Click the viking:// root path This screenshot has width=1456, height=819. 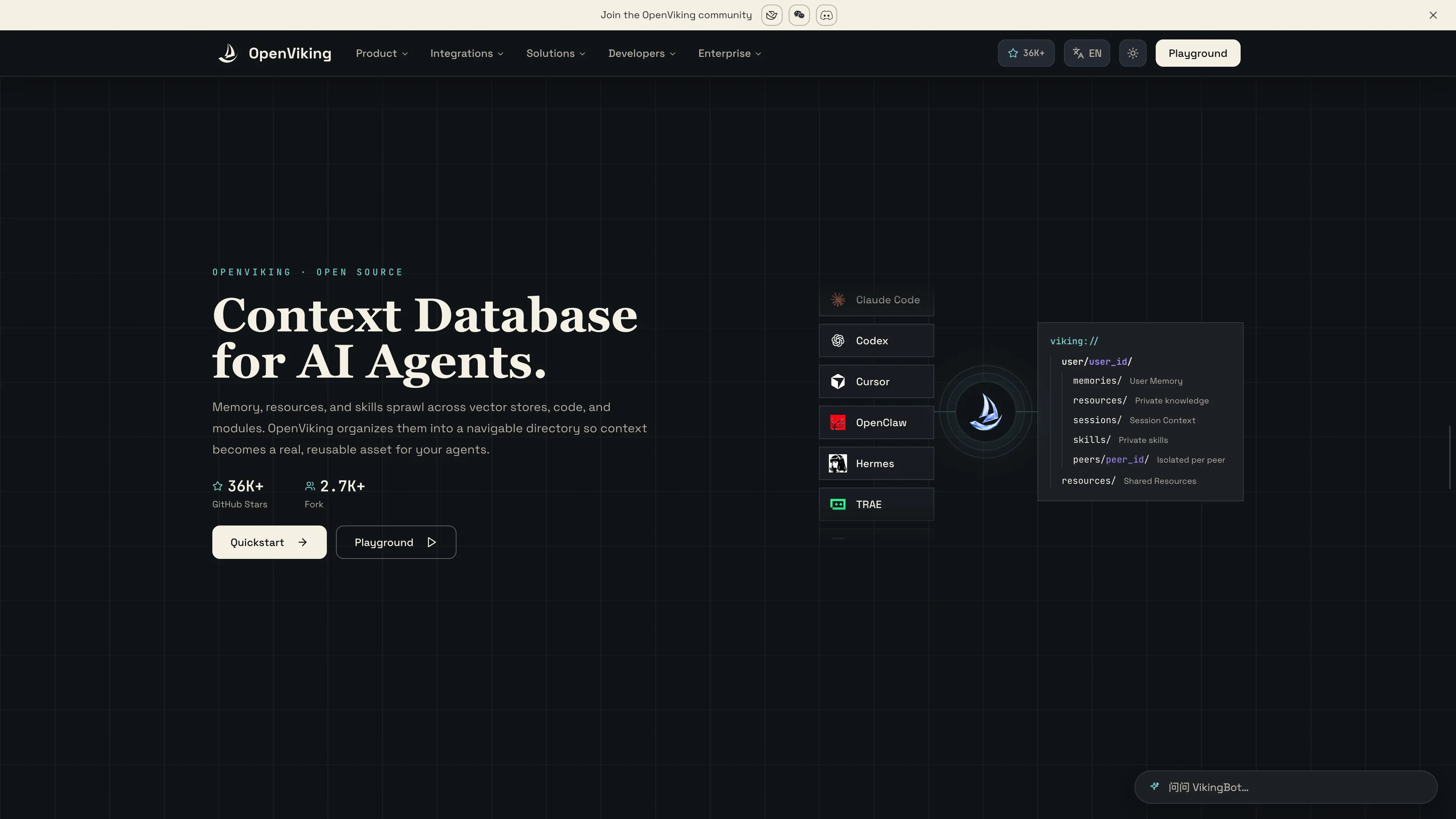point(1074,341)
